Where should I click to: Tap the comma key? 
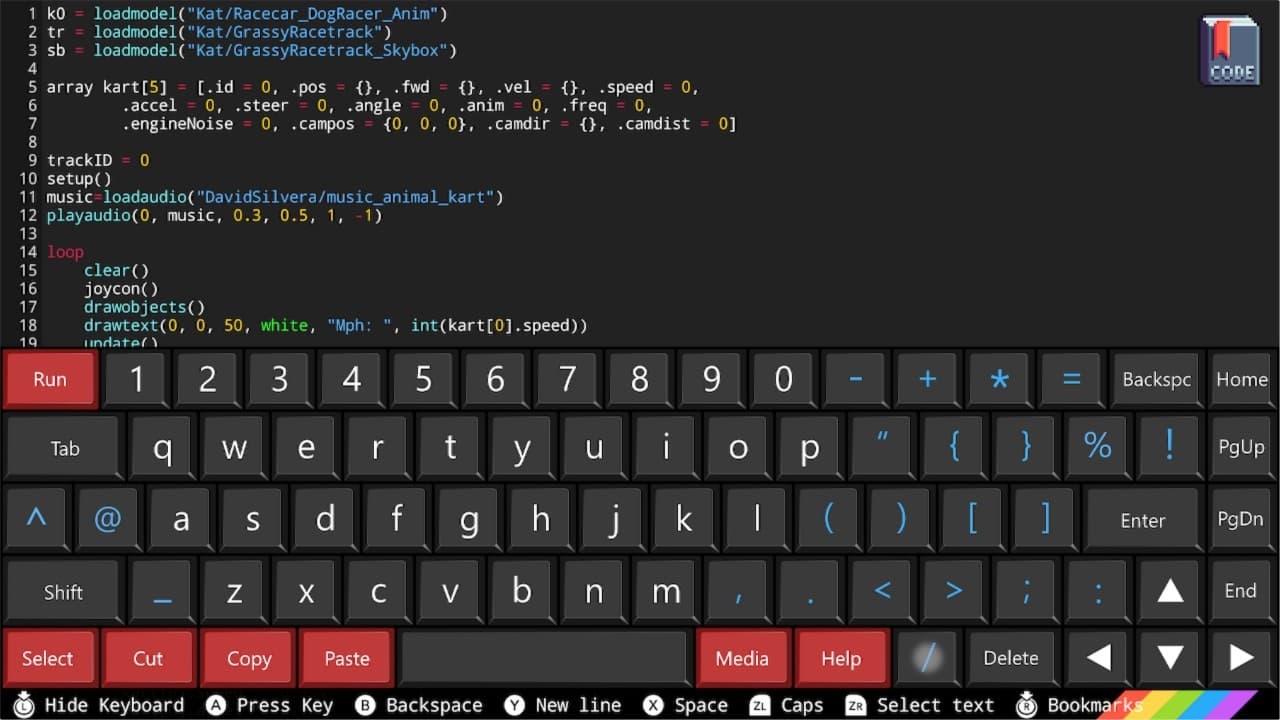(738, 591)
